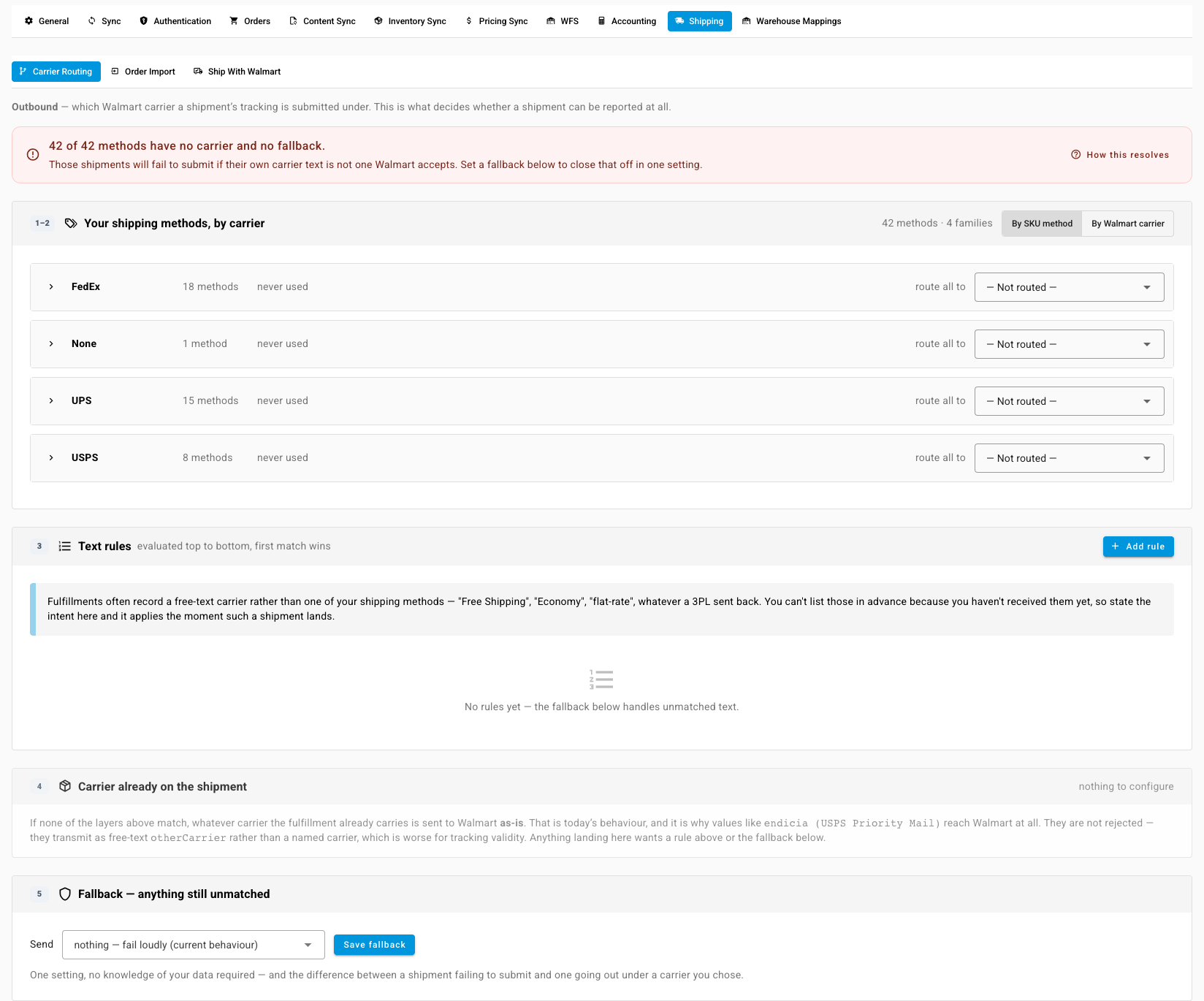
Task: Open Ship With Walmart sub-tab
Action: (x=237, y=72)
